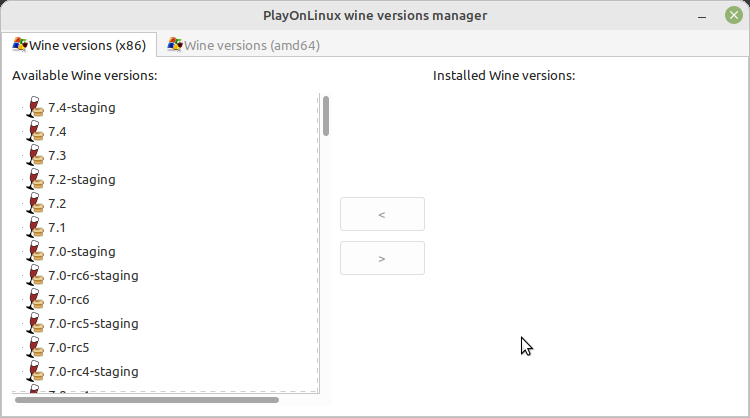Switch to Wine versions (amd64) tab

tap(243, 45)
